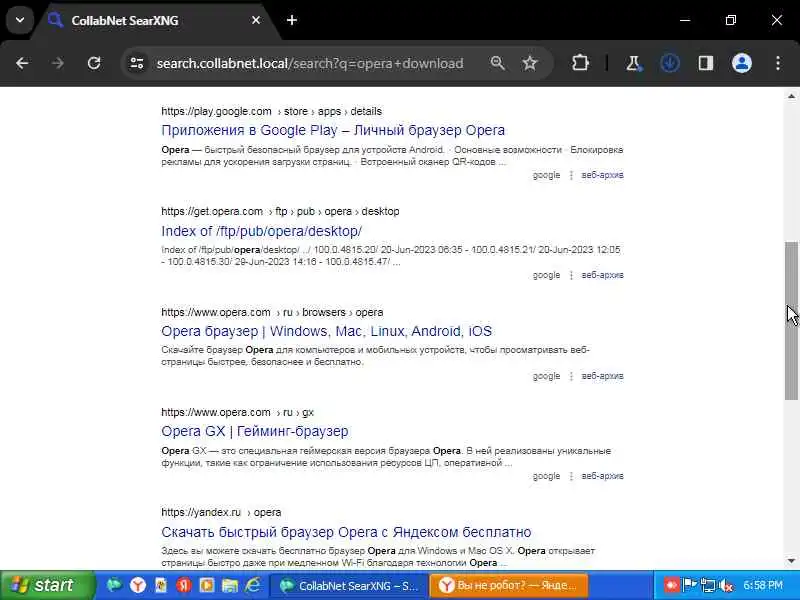The height and width of the screenshot is (600, 800).
Task: Reload the current search page
Action: 94,63
